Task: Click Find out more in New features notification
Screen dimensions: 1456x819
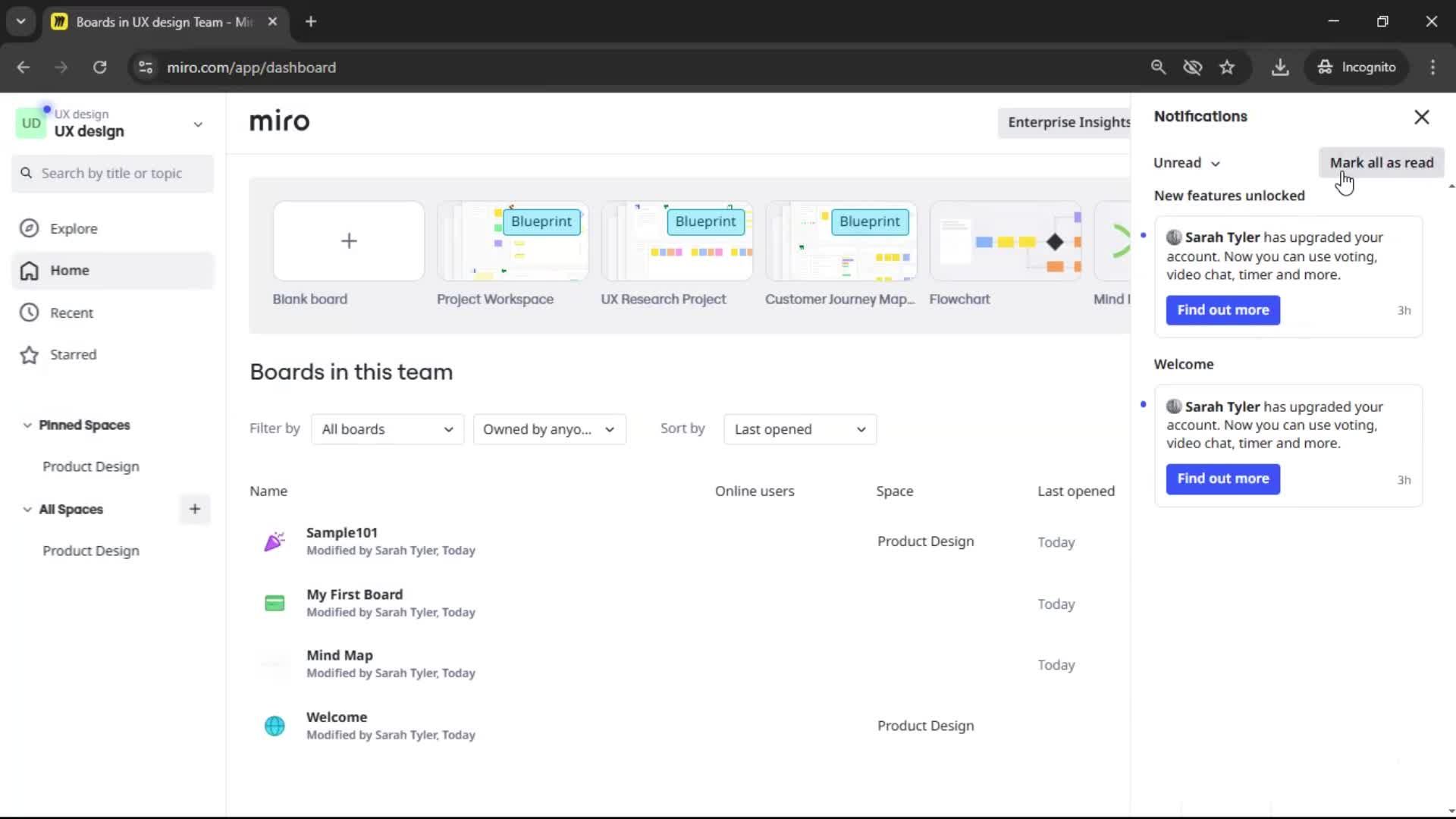Action: [x=1222, y=310]
